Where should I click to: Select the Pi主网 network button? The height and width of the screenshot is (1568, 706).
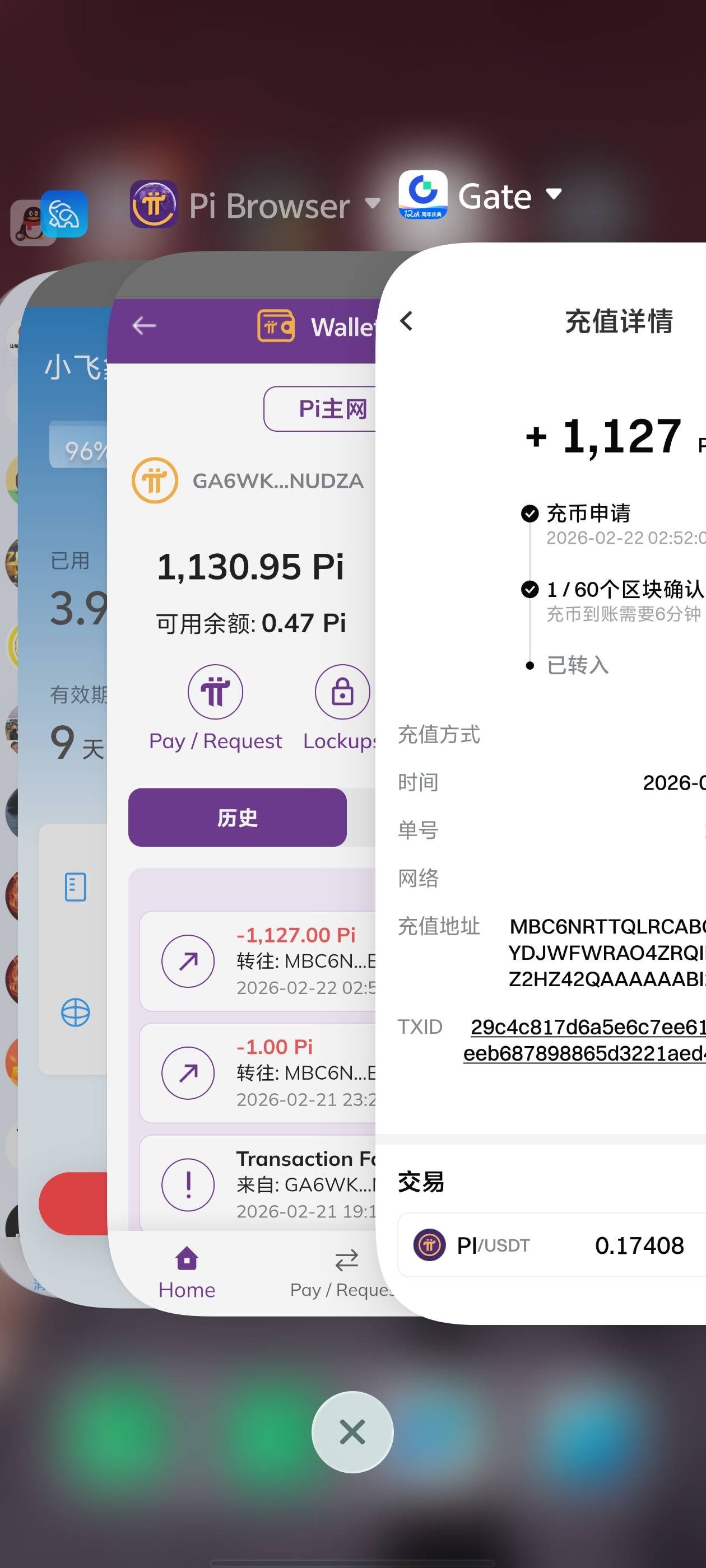pyautogui.click(x=321, y=408)
